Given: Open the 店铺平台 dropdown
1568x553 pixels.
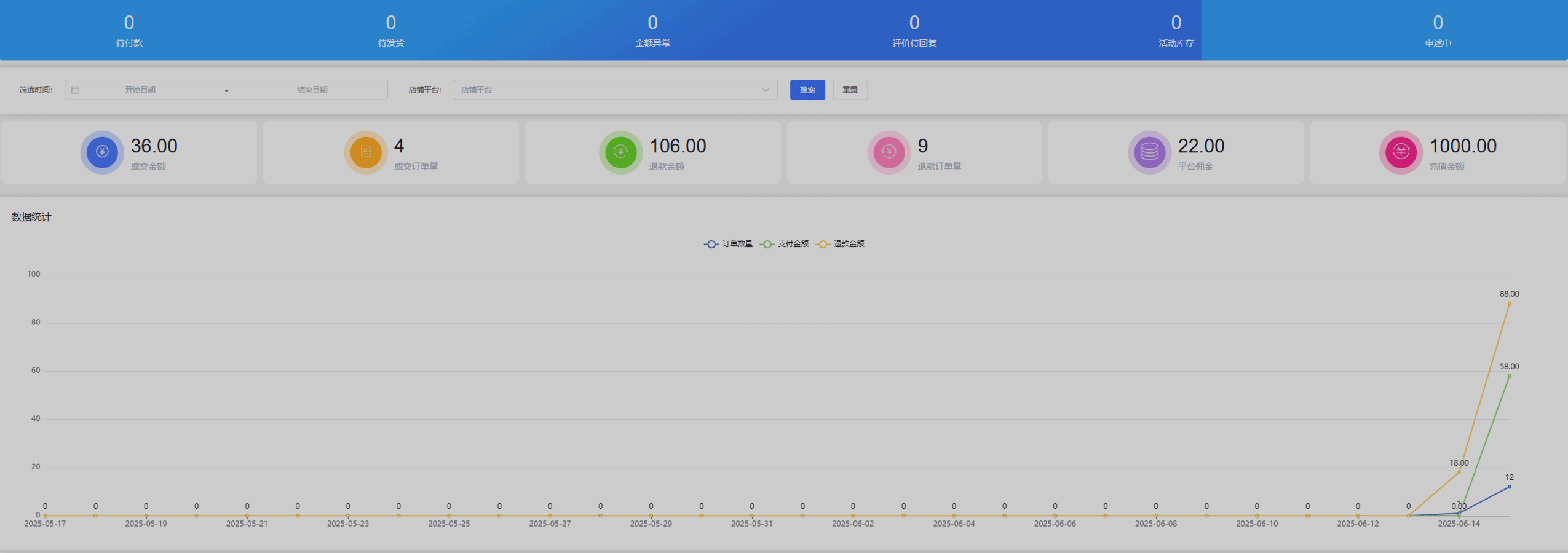Looking at the screenshot, I should (x=615, y=90).
